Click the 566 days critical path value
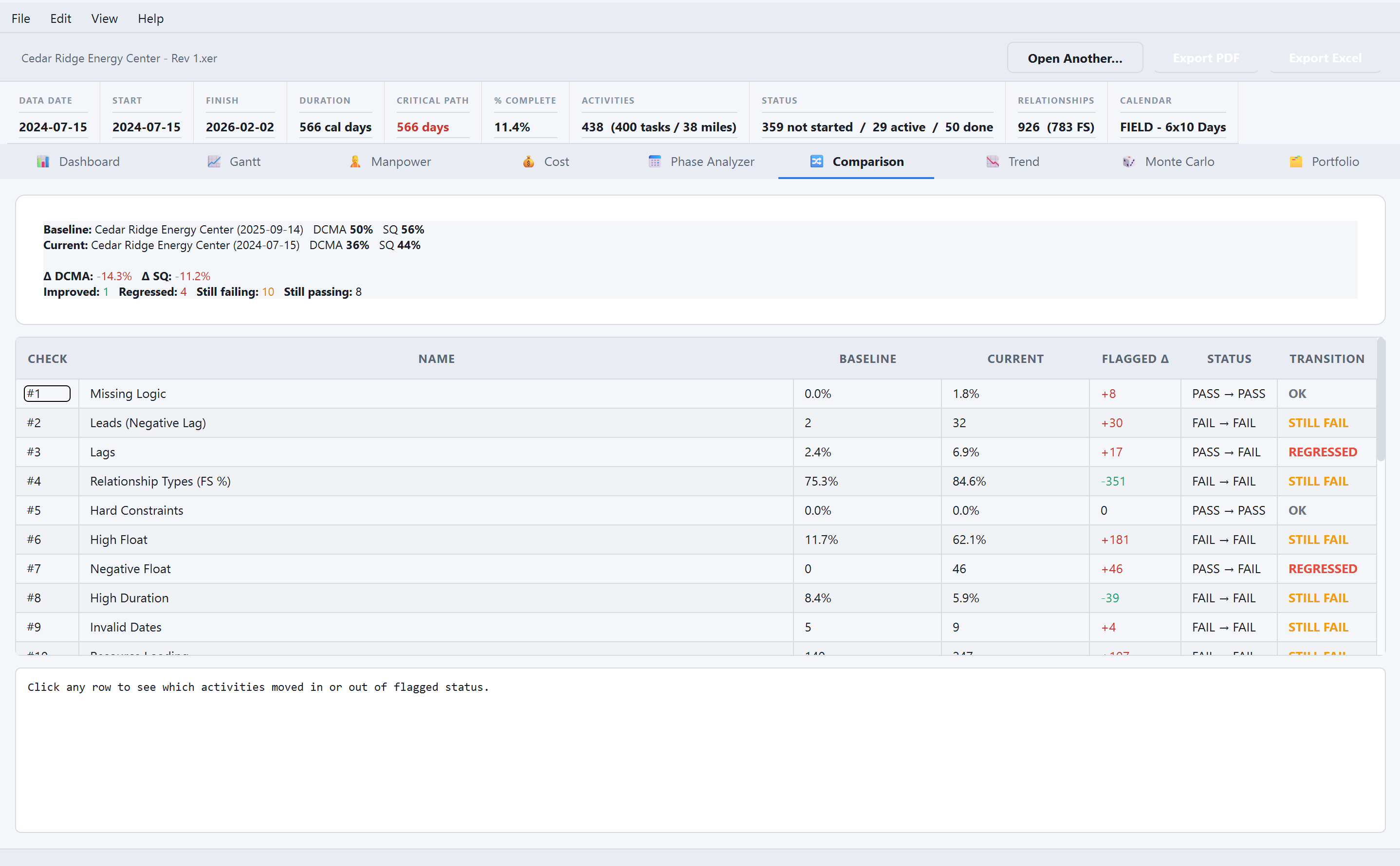Image resolution: width=1400 pixels, height=866 pixels. (x=423, y=127)
